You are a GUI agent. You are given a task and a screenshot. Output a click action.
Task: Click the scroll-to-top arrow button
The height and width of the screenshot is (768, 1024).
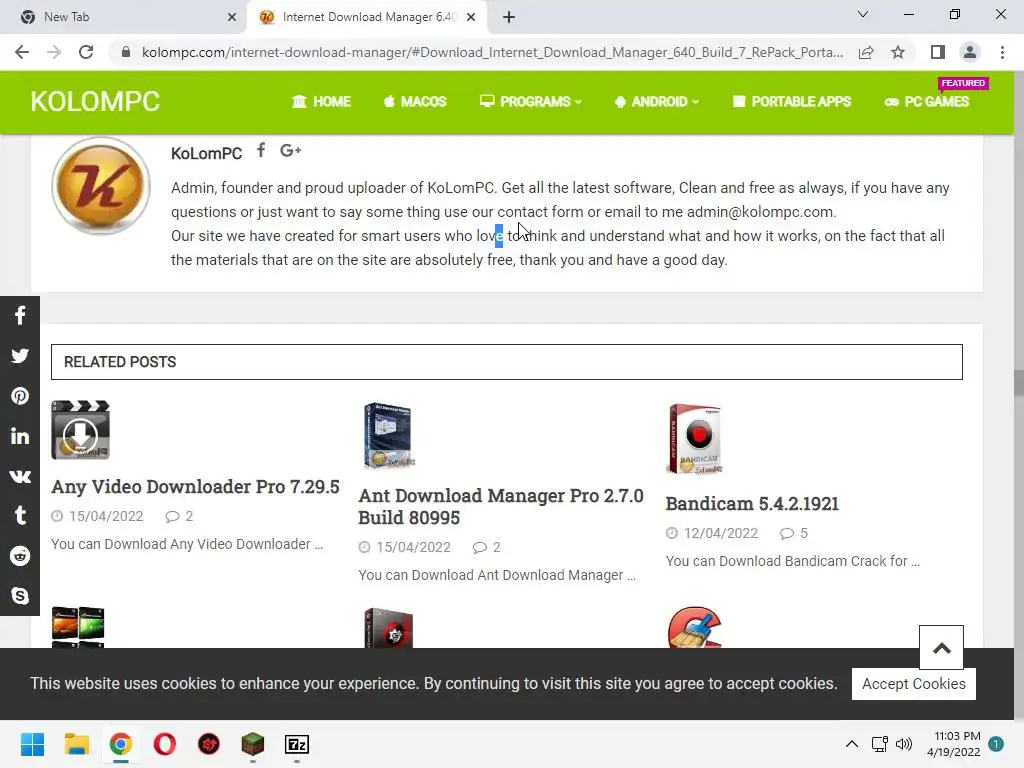coord(941,648)
